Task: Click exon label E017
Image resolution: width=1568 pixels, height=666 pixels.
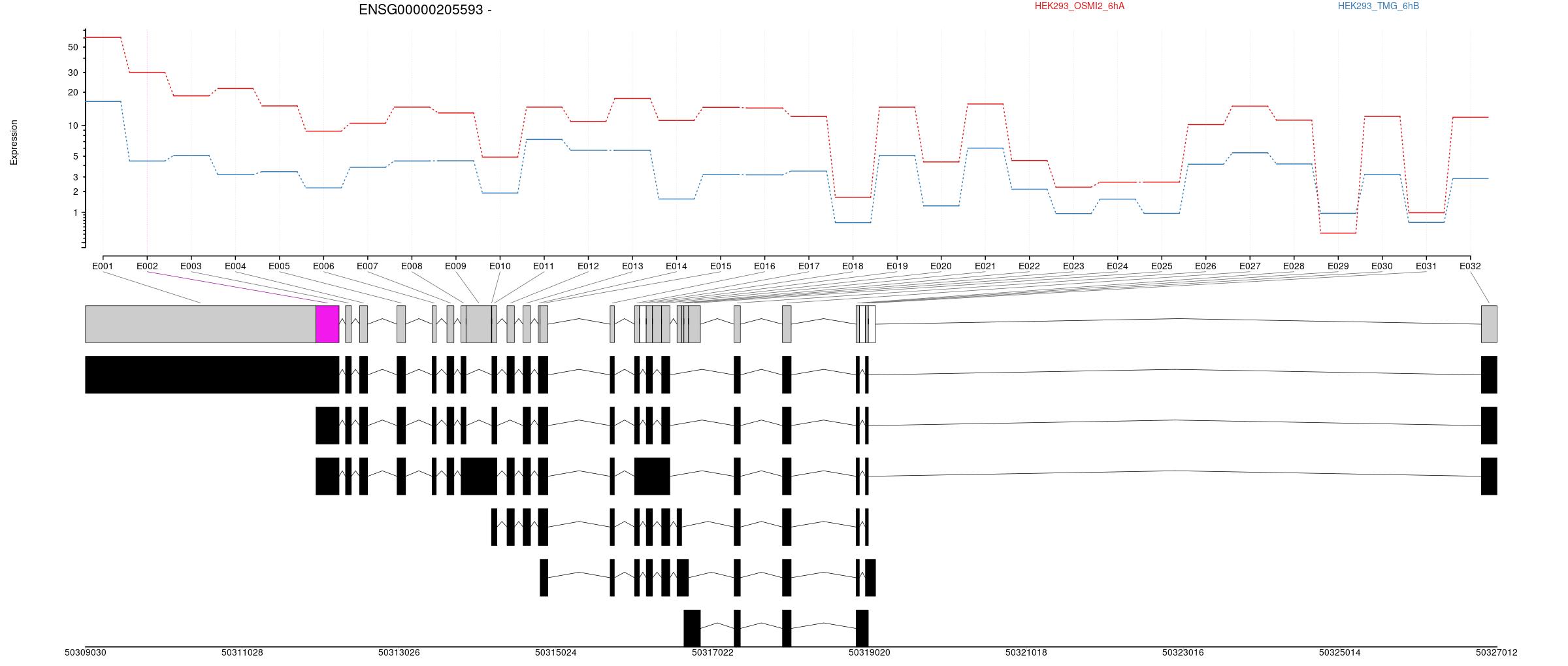Action: [809, 266]
